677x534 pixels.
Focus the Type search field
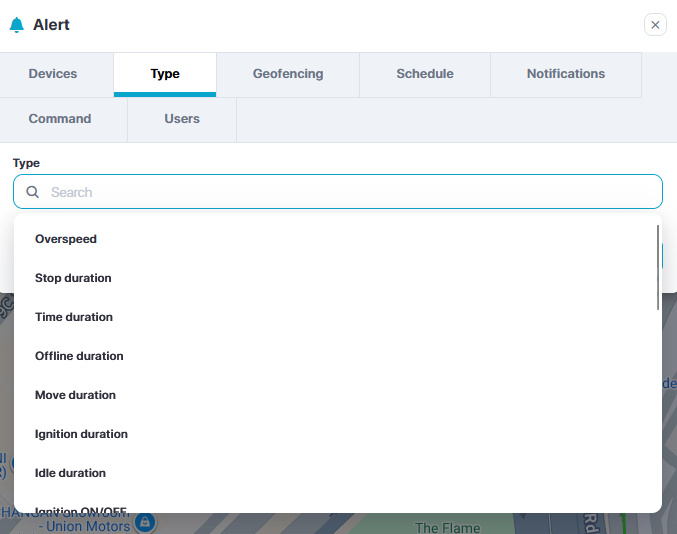(x=350, y=192)
